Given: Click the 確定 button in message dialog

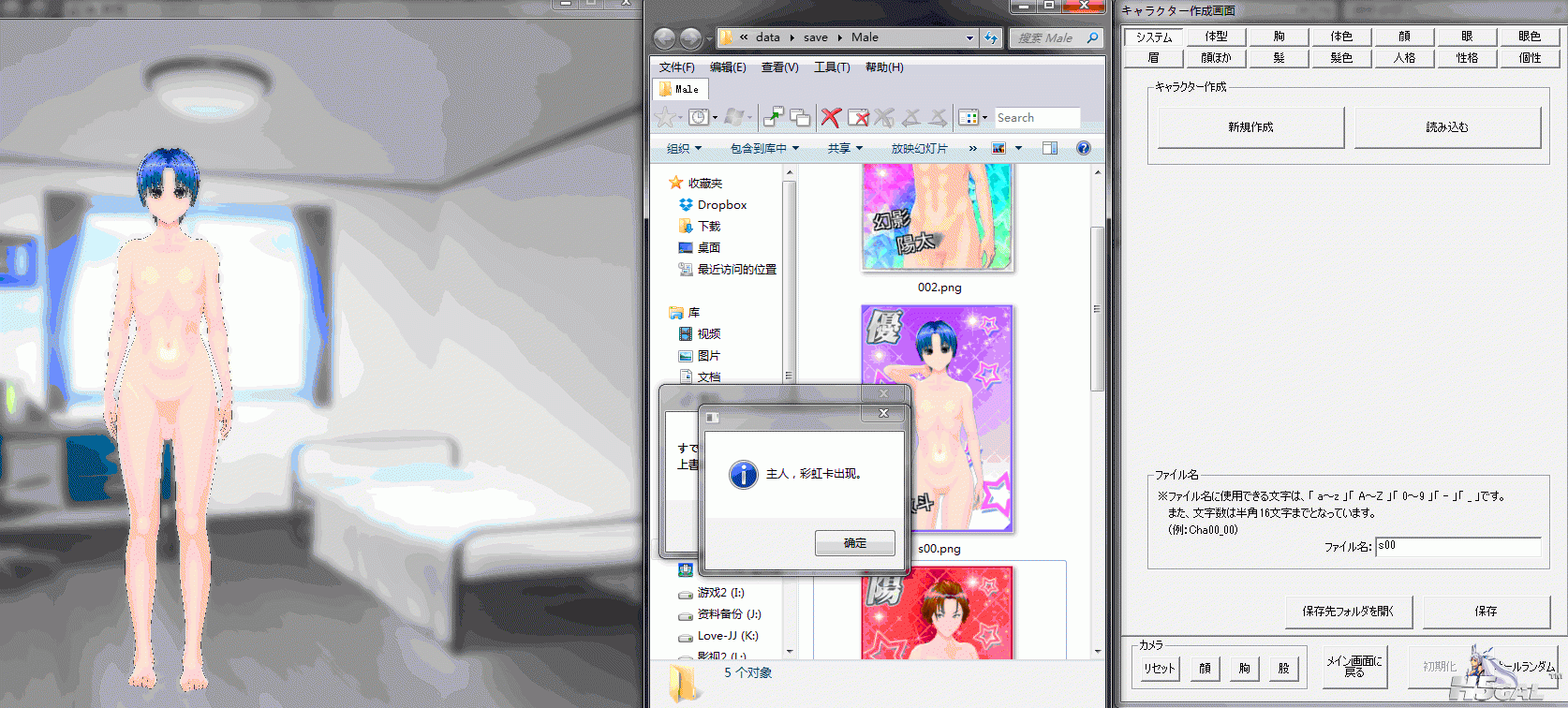Looking at the screenshot, I should pyautogui.click(x=855, y=543).
